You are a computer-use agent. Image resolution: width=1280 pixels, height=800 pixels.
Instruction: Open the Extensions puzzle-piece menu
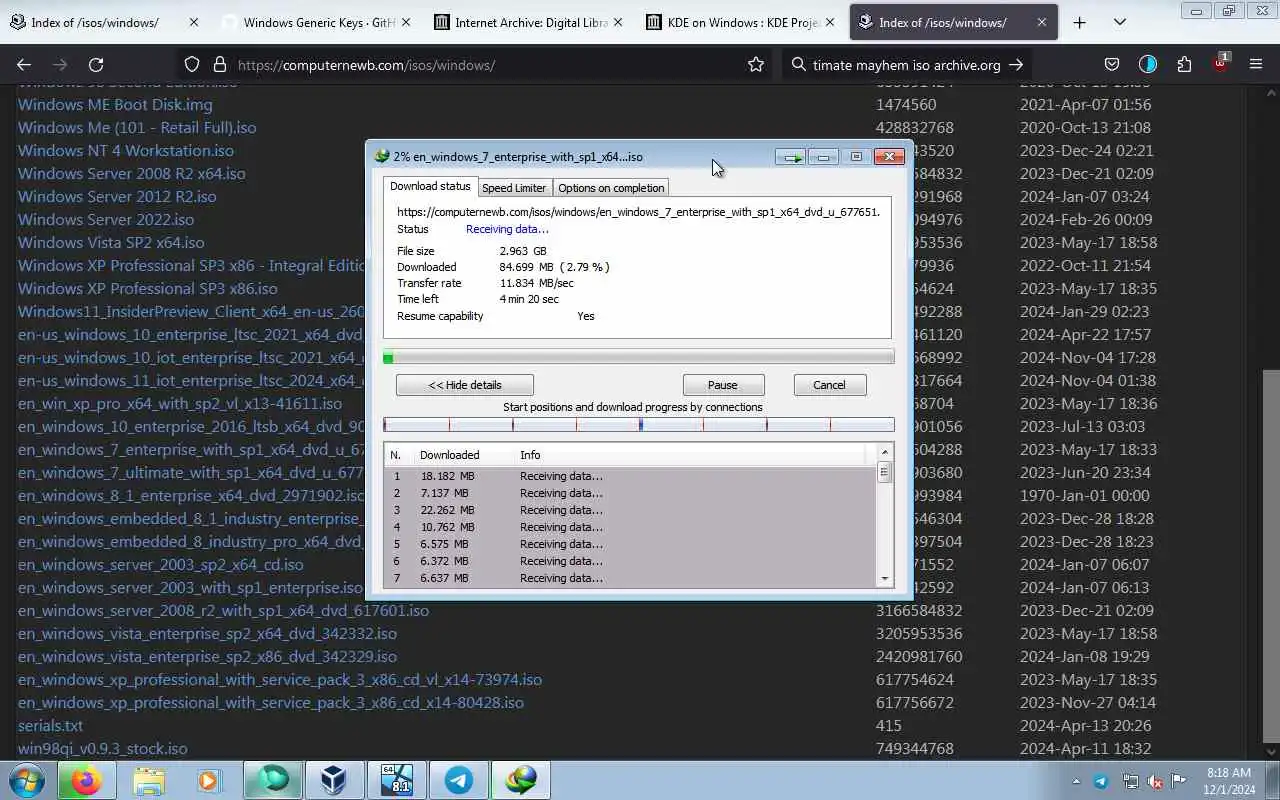(1184, 65)
